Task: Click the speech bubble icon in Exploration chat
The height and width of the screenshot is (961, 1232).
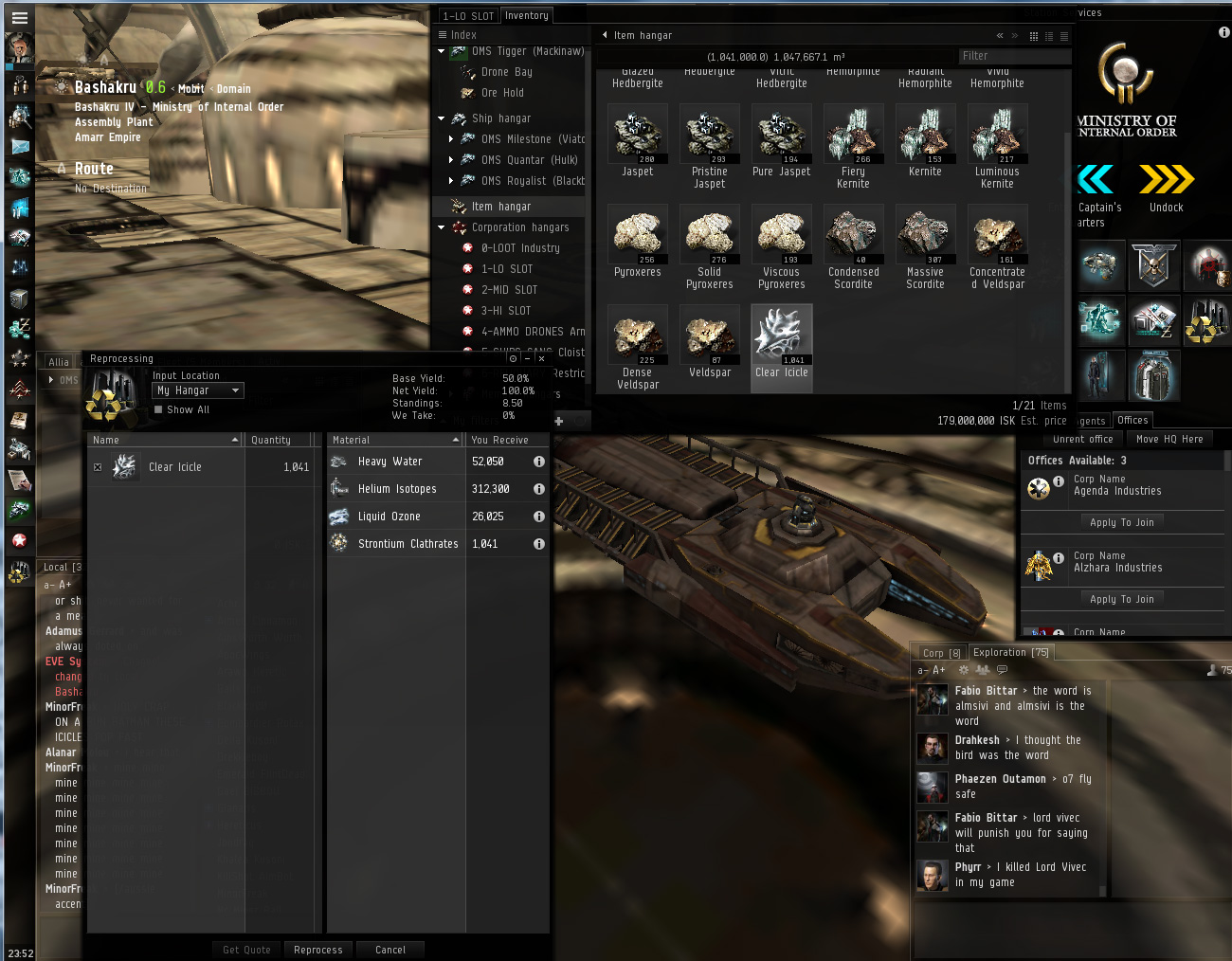Action: [x=1002, y=670]
